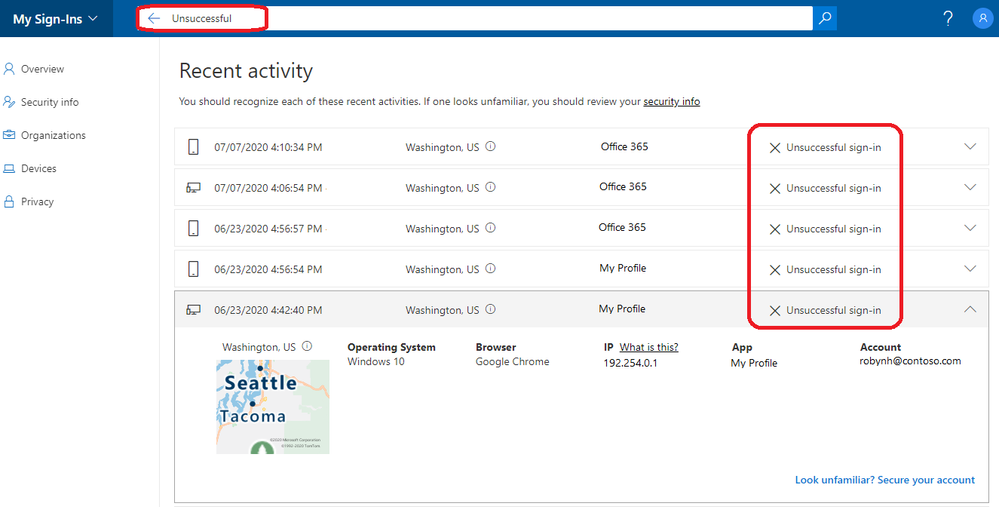The height and width of the screenshot is (507, 999).
Task: Click the back arrow in search box
Action: click(154, 18)
